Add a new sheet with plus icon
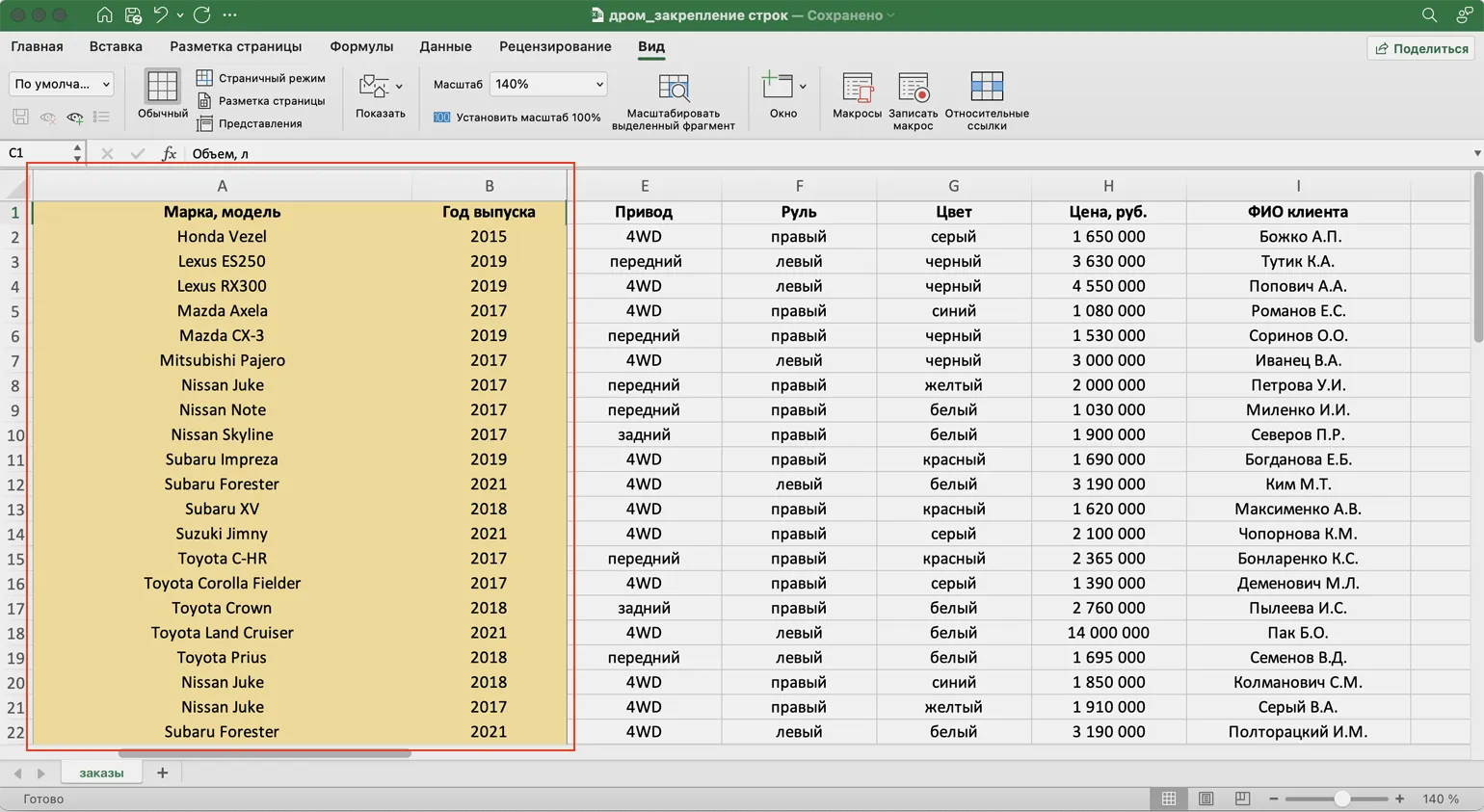 point(162,773)
